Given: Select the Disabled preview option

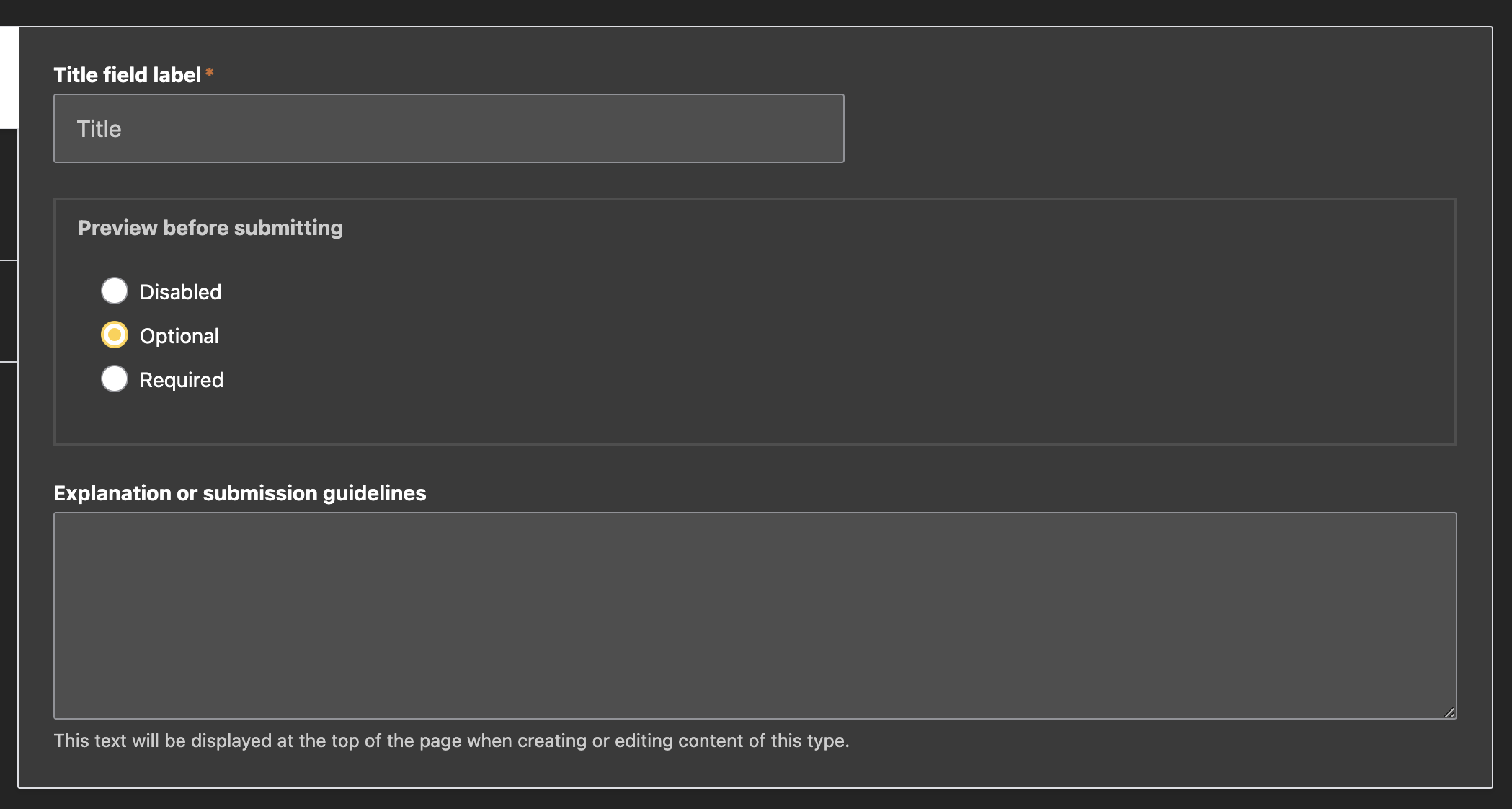Looking at the screenshot, I should tap(114, 291).
